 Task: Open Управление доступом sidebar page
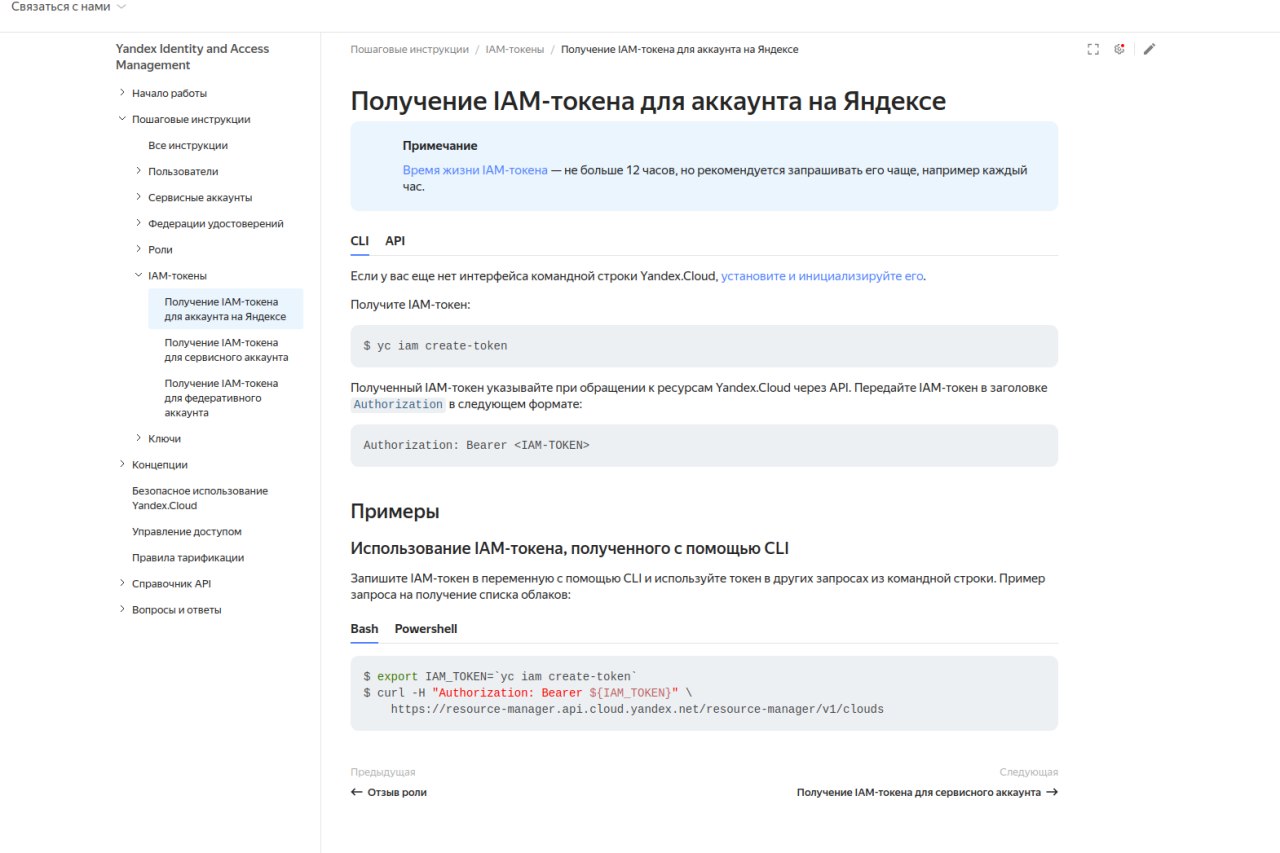187,532
